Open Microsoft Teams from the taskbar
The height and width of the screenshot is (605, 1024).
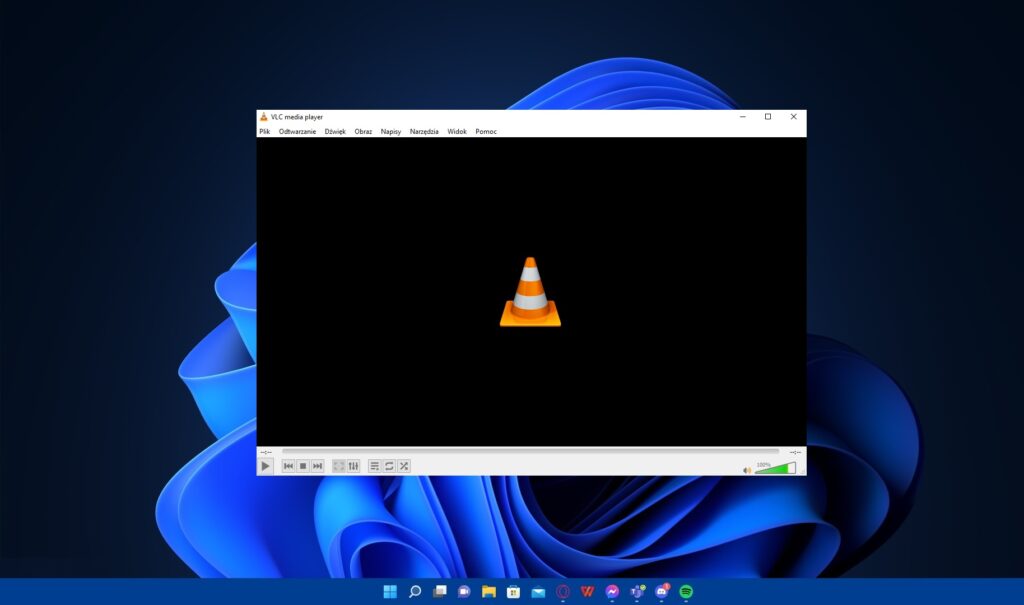[637, 592]
